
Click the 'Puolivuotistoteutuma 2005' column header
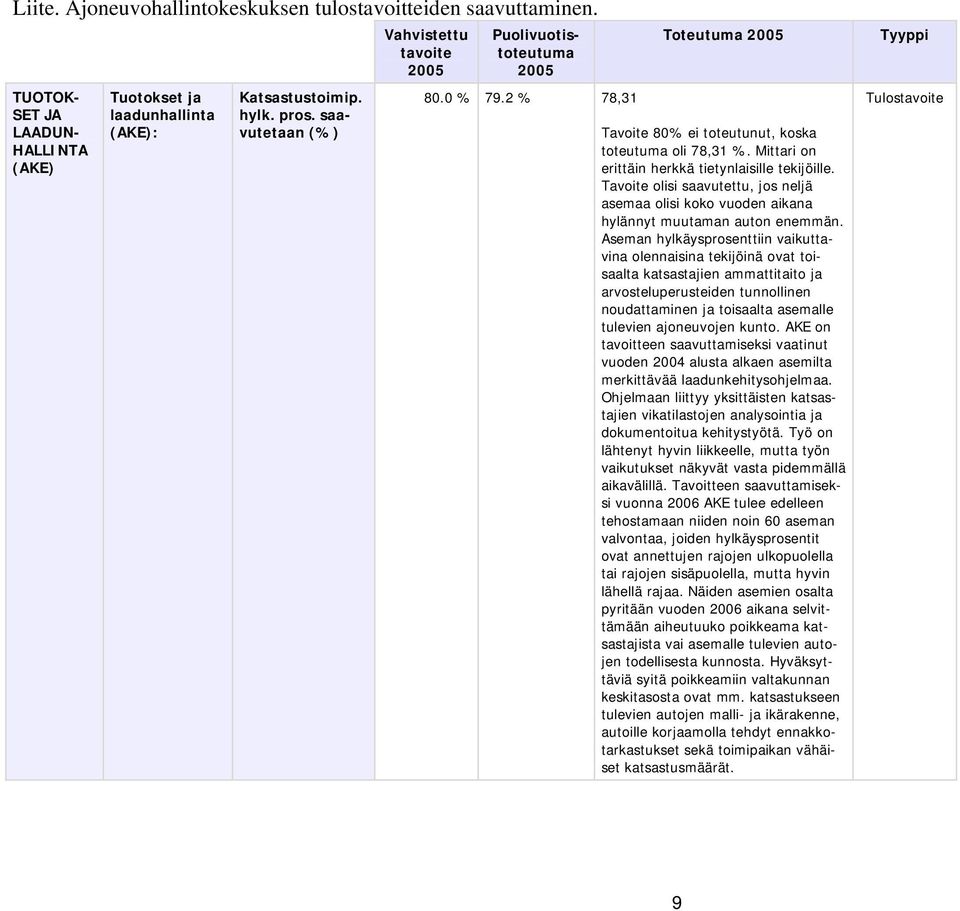point(536,53)
